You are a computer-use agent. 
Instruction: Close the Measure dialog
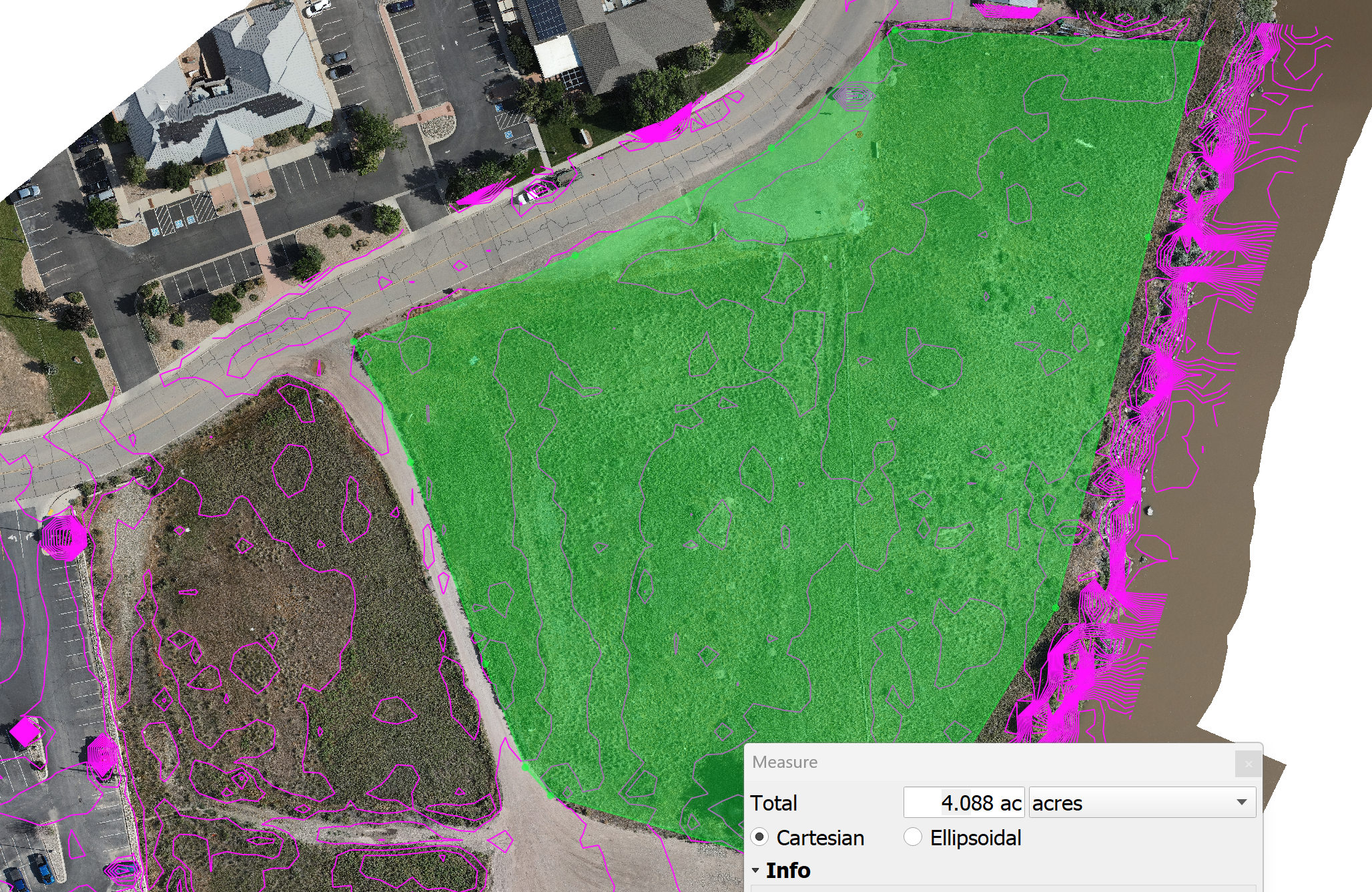click(x=1248, y=764)
